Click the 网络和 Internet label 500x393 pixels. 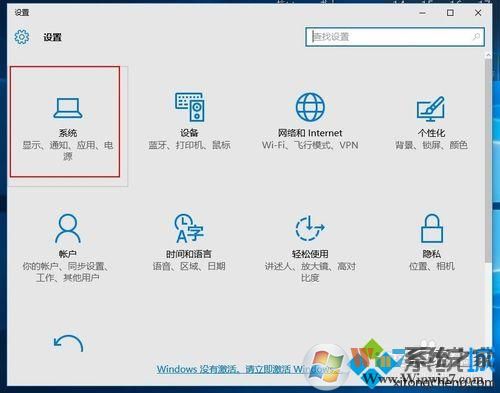coord(310,133)
